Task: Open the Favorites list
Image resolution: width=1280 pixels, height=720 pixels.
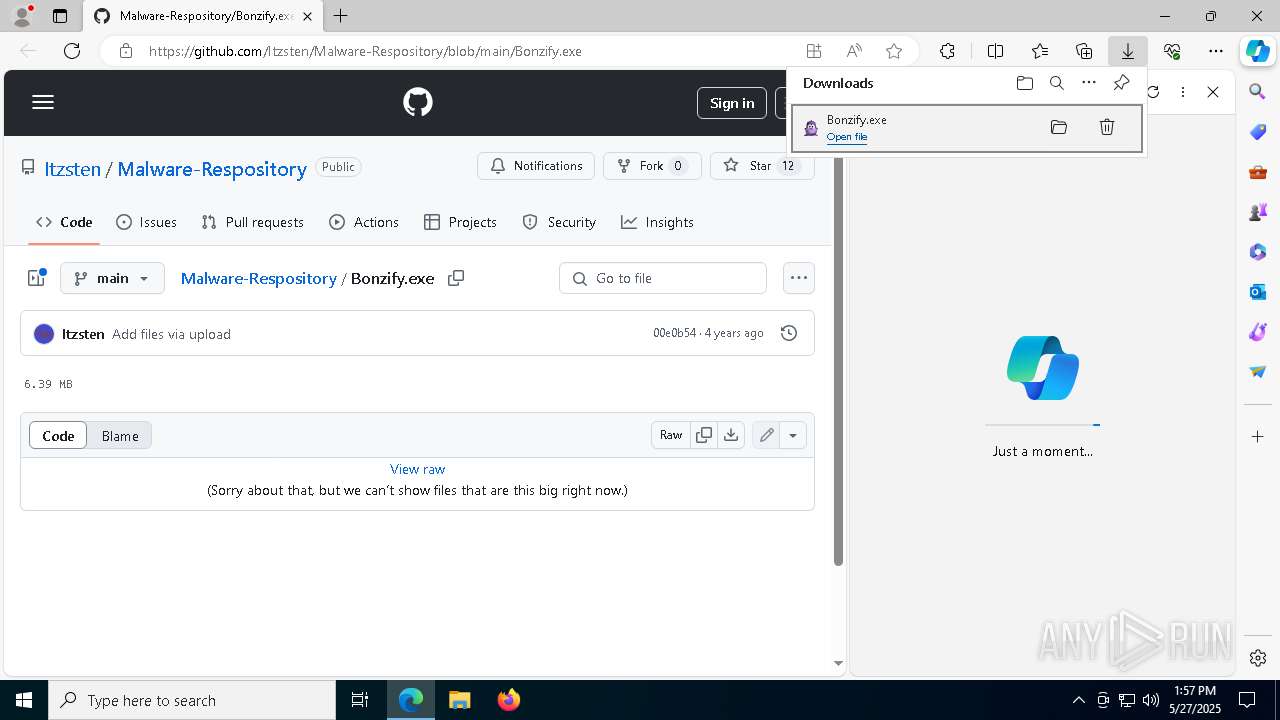Action: tap(1040, 51)
